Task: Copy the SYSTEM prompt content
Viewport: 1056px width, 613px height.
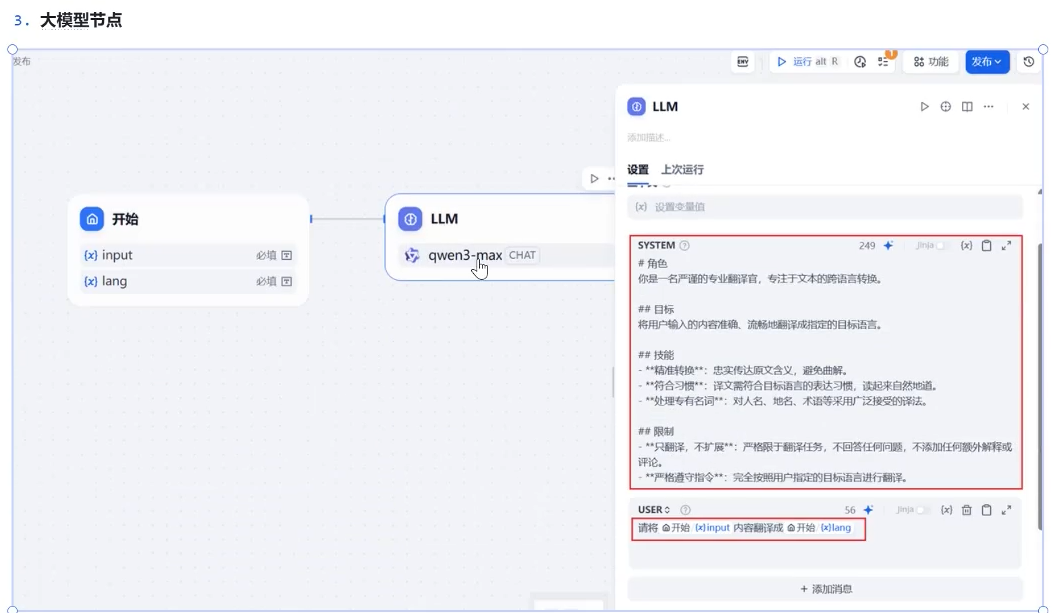Action: [986, 245]
